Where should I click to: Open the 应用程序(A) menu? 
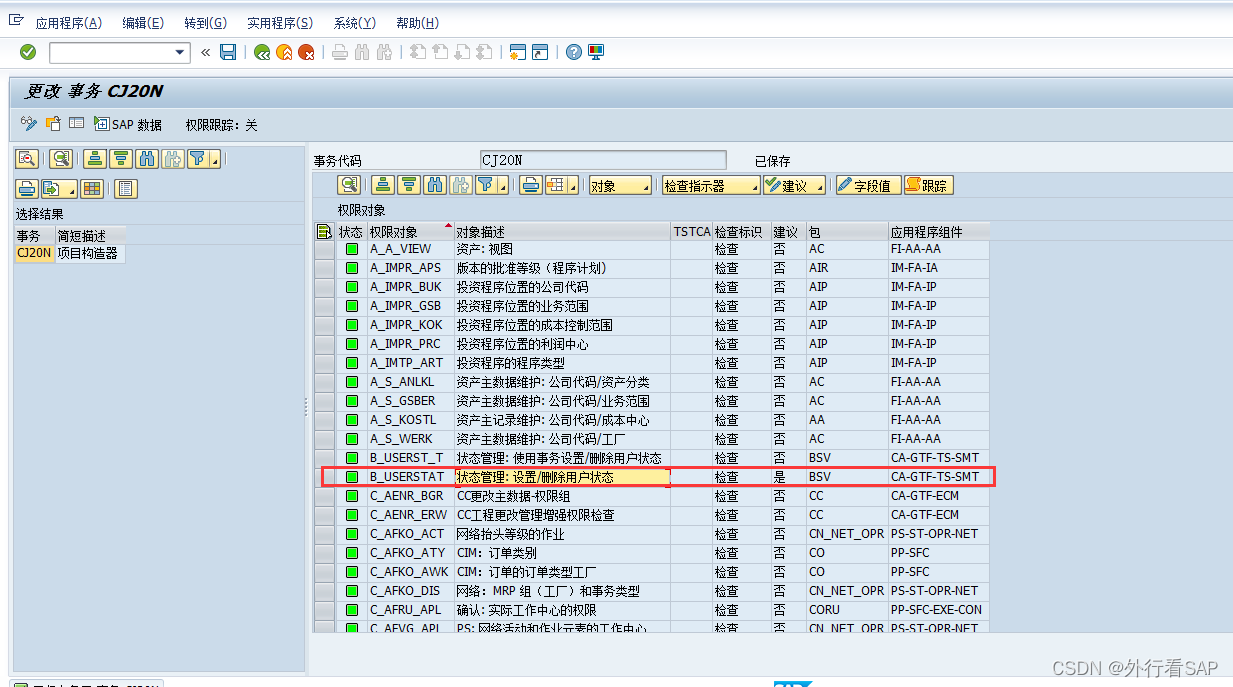[68, 23]
